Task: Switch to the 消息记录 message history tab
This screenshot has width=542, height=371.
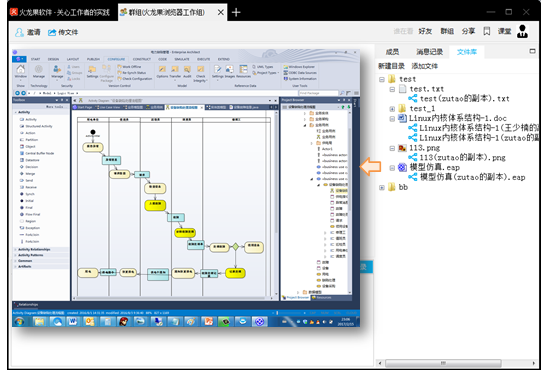Action: tap(429, 52)
